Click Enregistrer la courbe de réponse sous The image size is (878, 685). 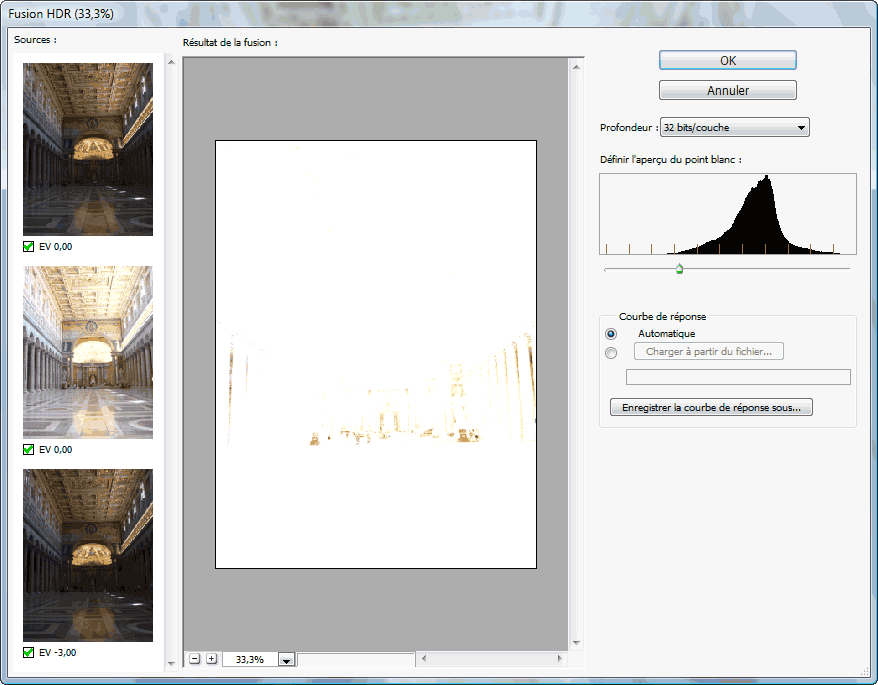(x=711, y=407)
